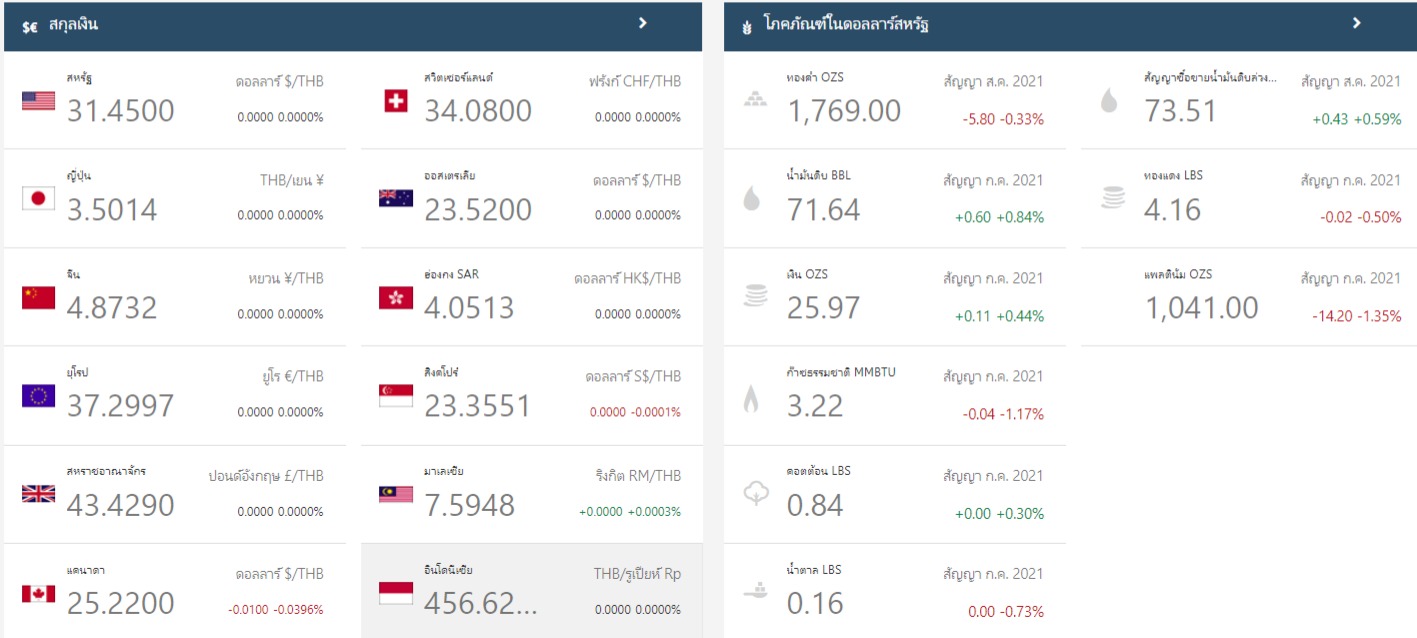Click the silver coins icon
This screenshot has width=1417, height=638.
pyautogui.click(x=755, y=296)
